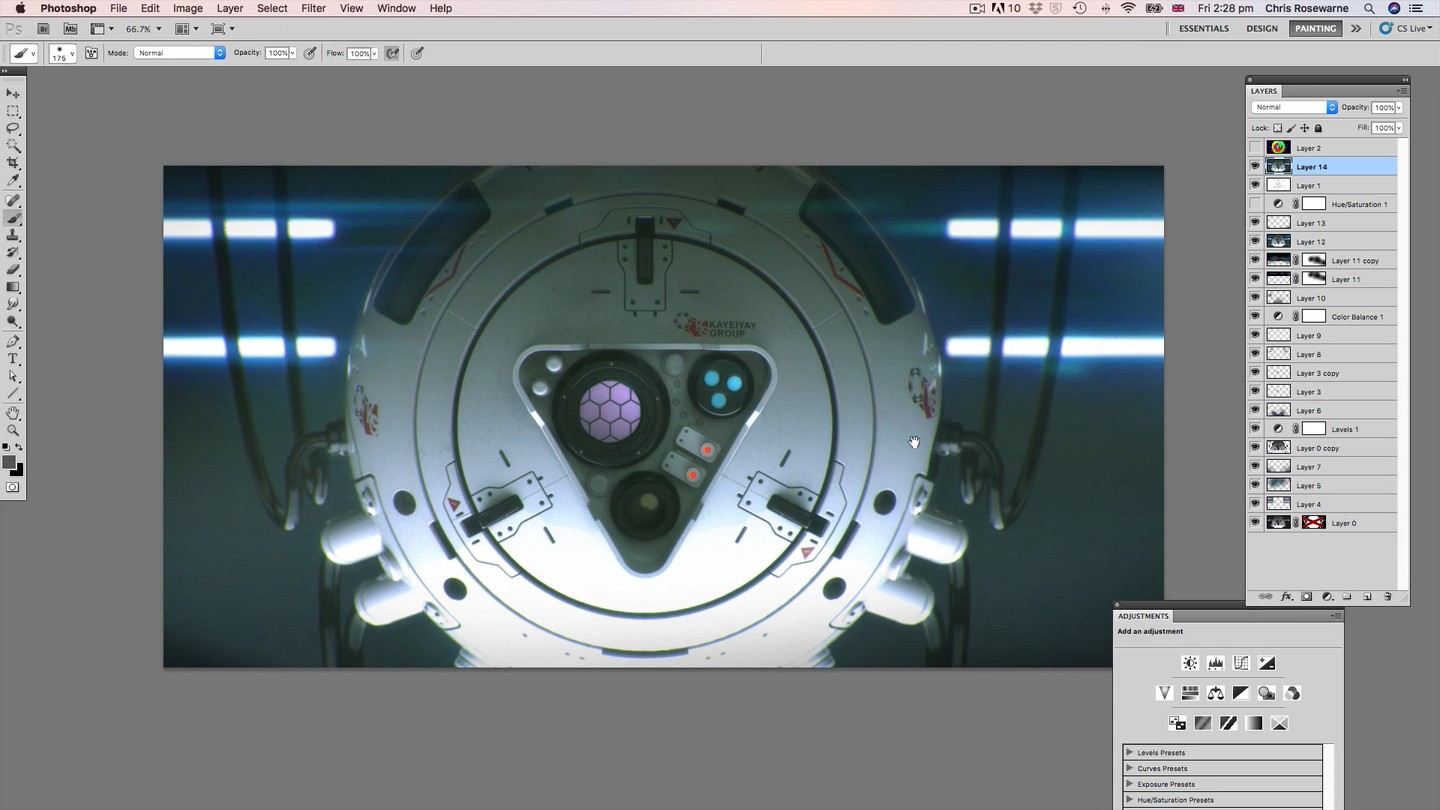Add a Brightness/Contrast adjustment

tap(1190, 663)
